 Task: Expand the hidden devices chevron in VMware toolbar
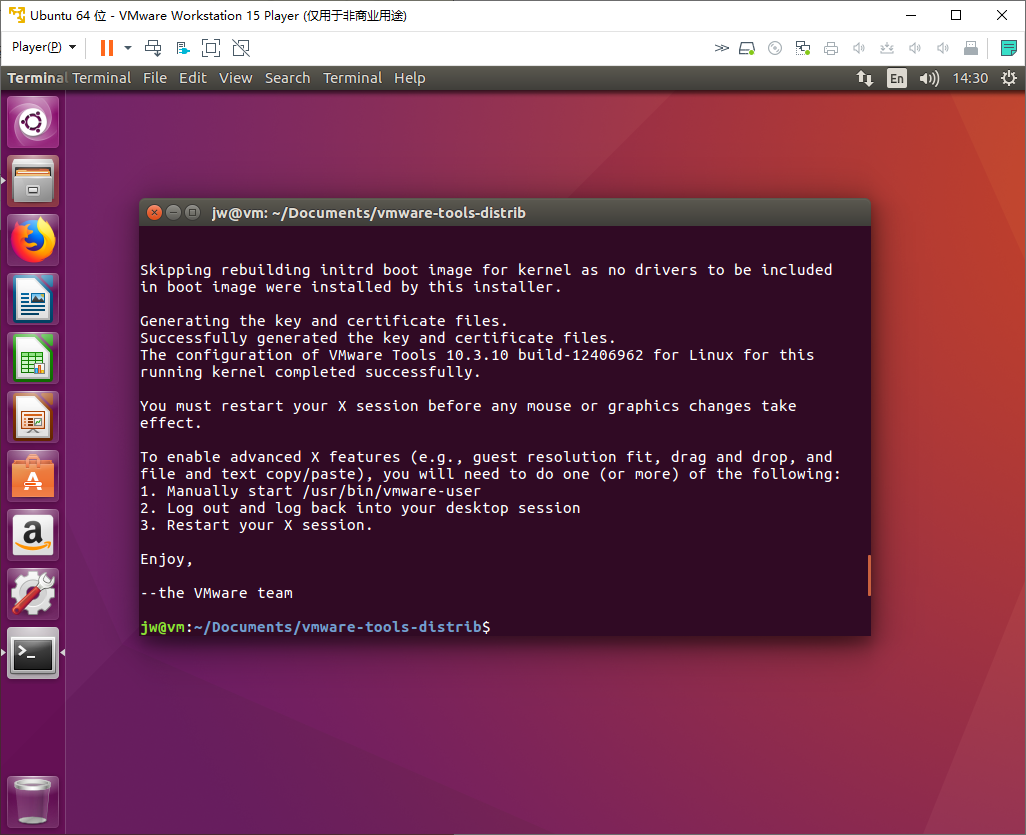[721, 48]
